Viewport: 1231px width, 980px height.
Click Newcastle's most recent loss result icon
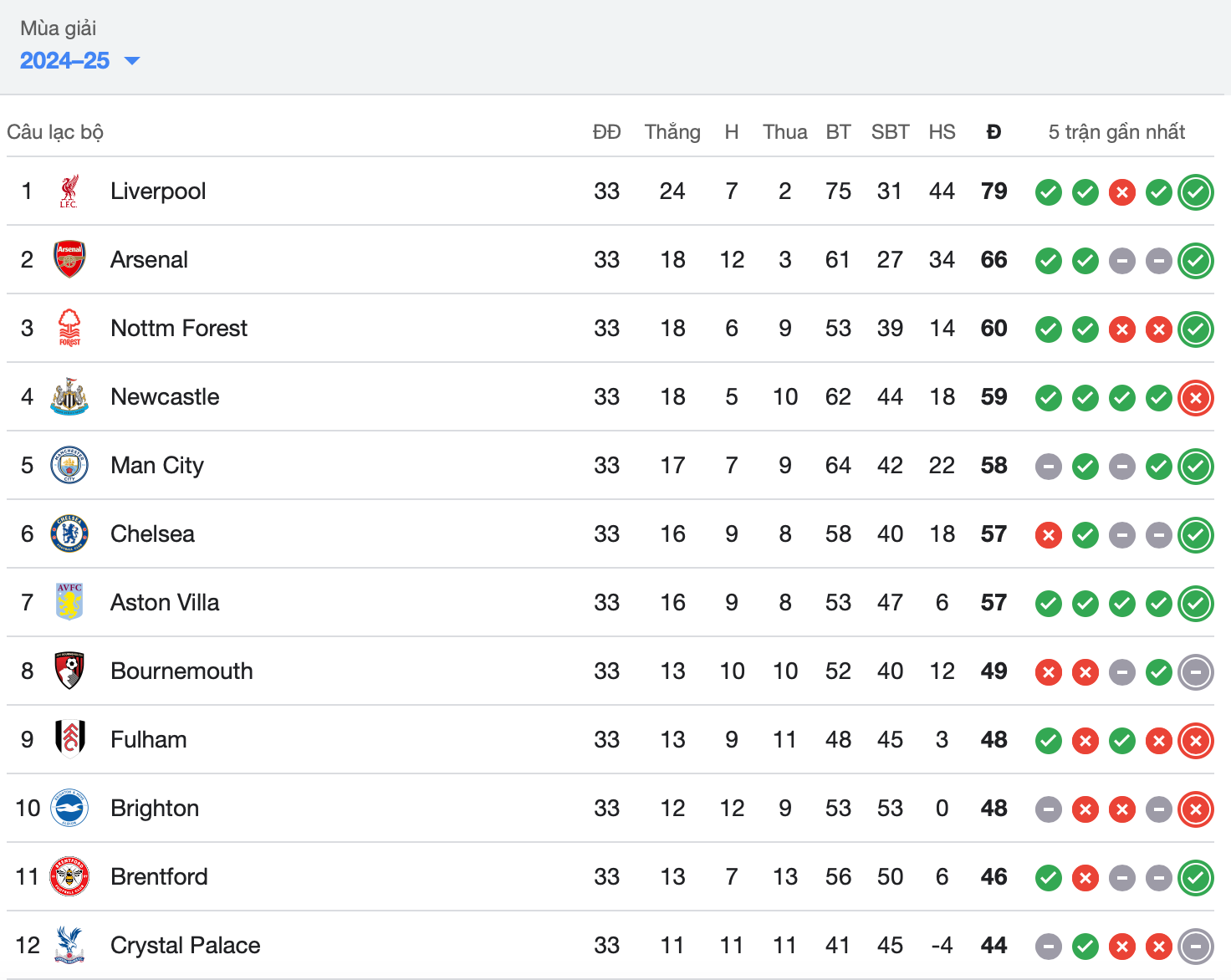tap(1196, 398)
